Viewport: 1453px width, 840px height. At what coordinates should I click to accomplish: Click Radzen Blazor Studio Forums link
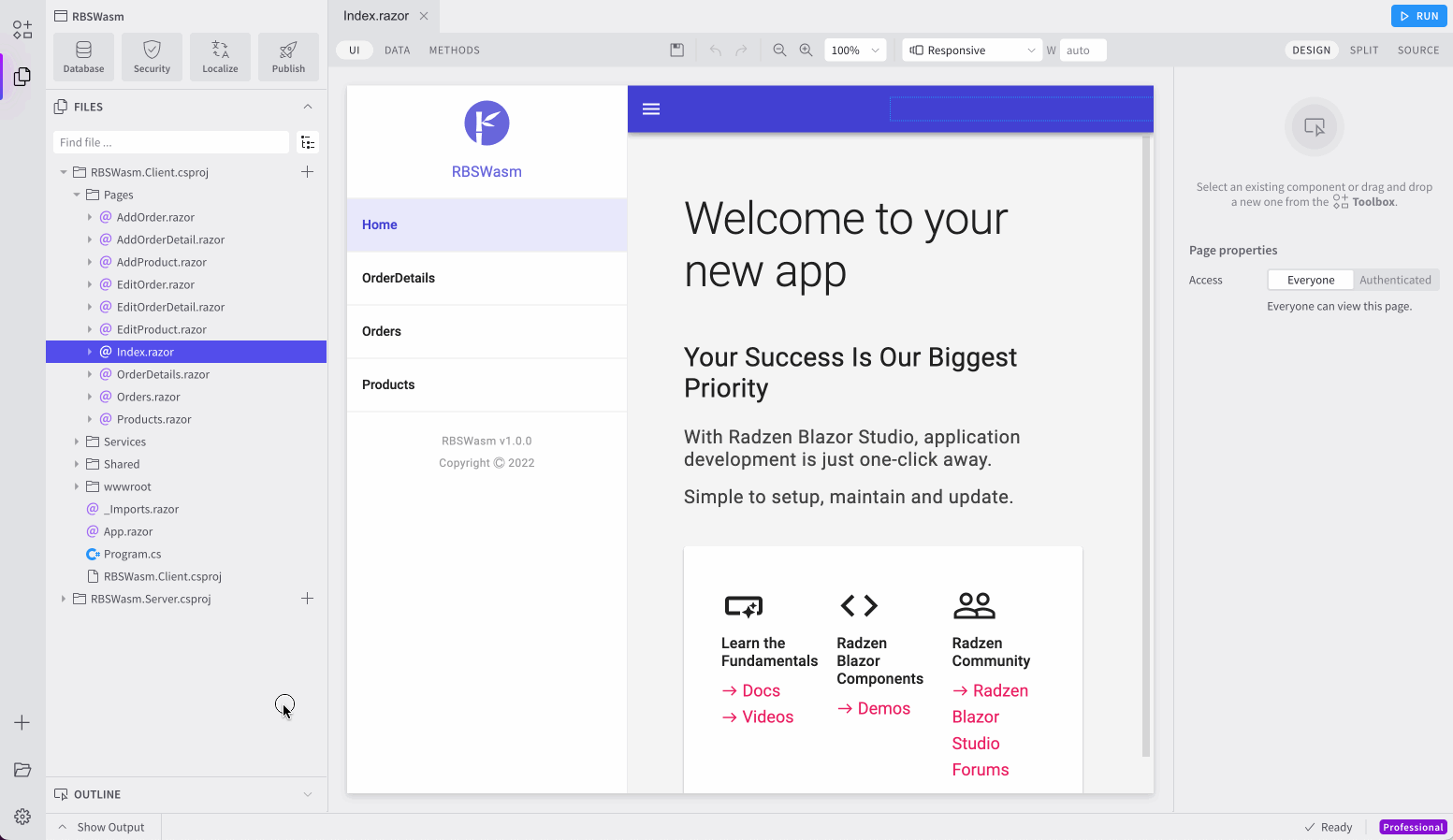(990, 730)
